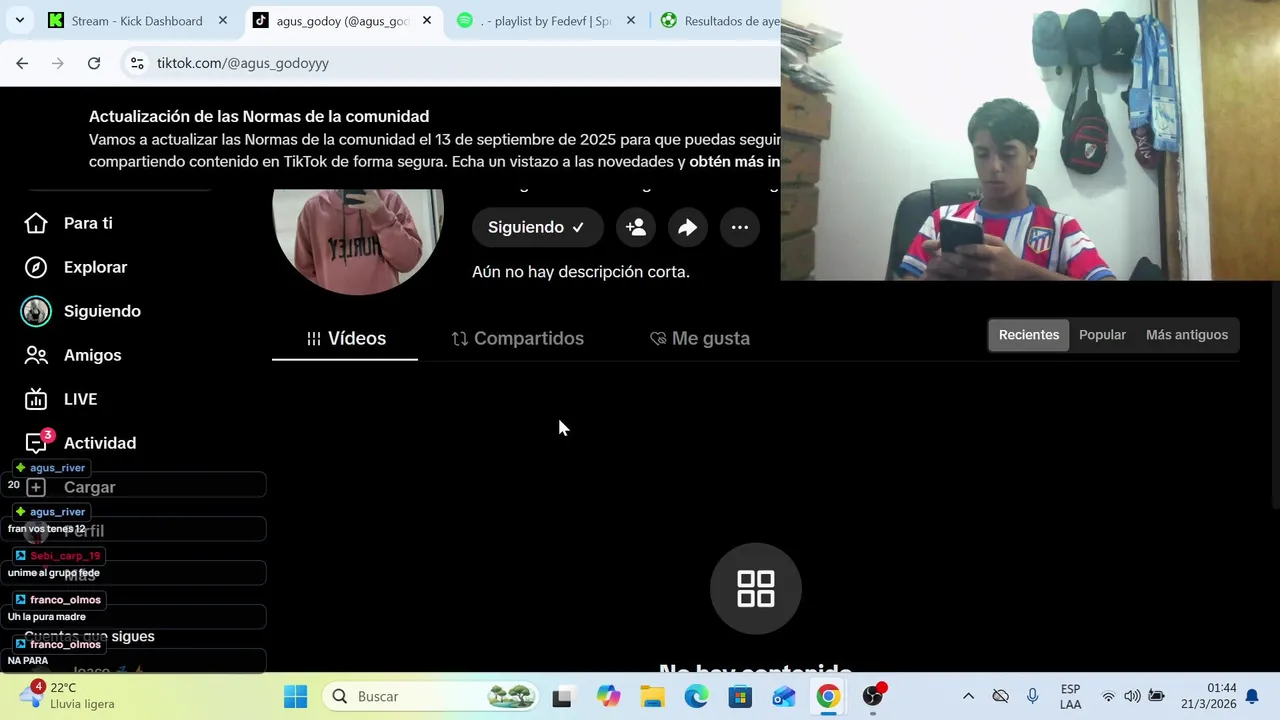Click the profile avatar picture
The height and width of the screenshot is (720, 1280).
pyautogui.click(x=358, y=240)
